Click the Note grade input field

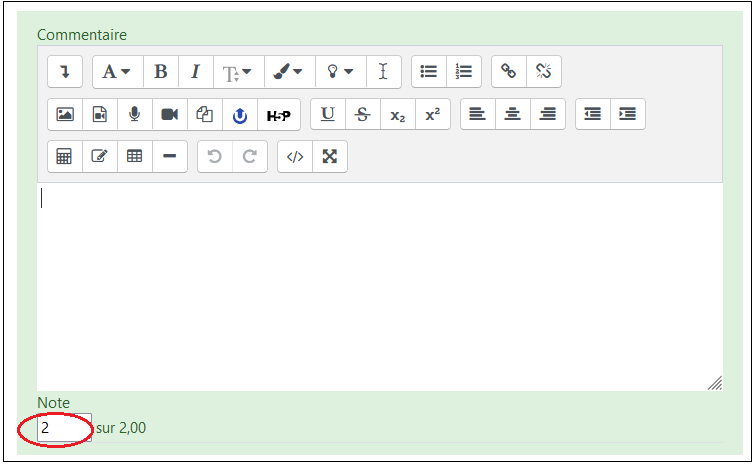[63, 428]
